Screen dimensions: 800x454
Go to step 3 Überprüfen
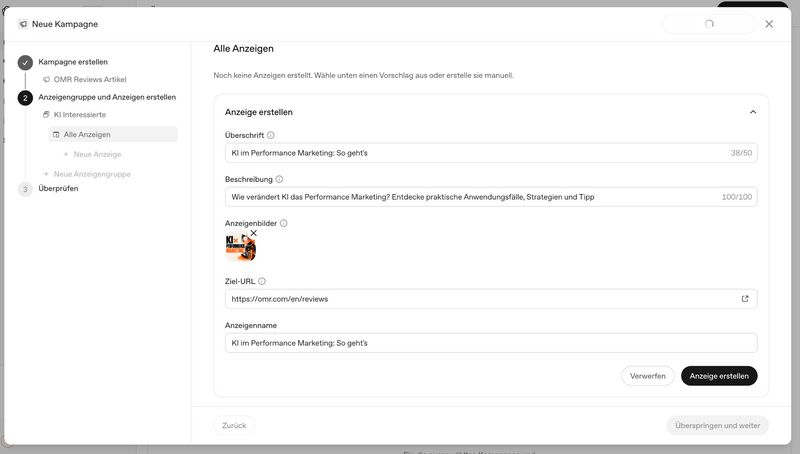[x=58, y=188]
